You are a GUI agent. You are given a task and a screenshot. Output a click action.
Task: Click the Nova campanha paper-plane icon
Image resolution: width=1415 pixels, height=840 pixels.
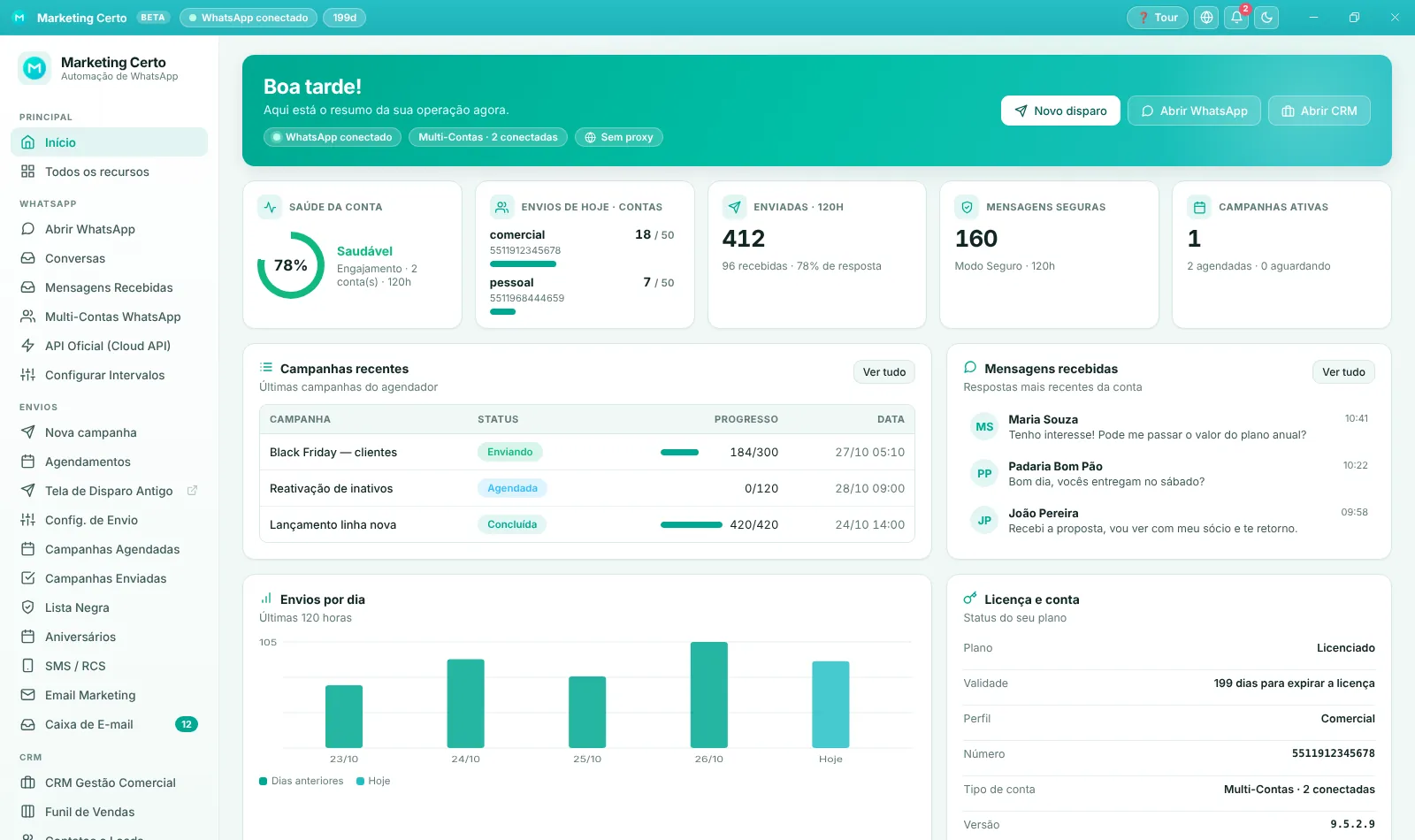pyautogui.click(x=28, y=432)
